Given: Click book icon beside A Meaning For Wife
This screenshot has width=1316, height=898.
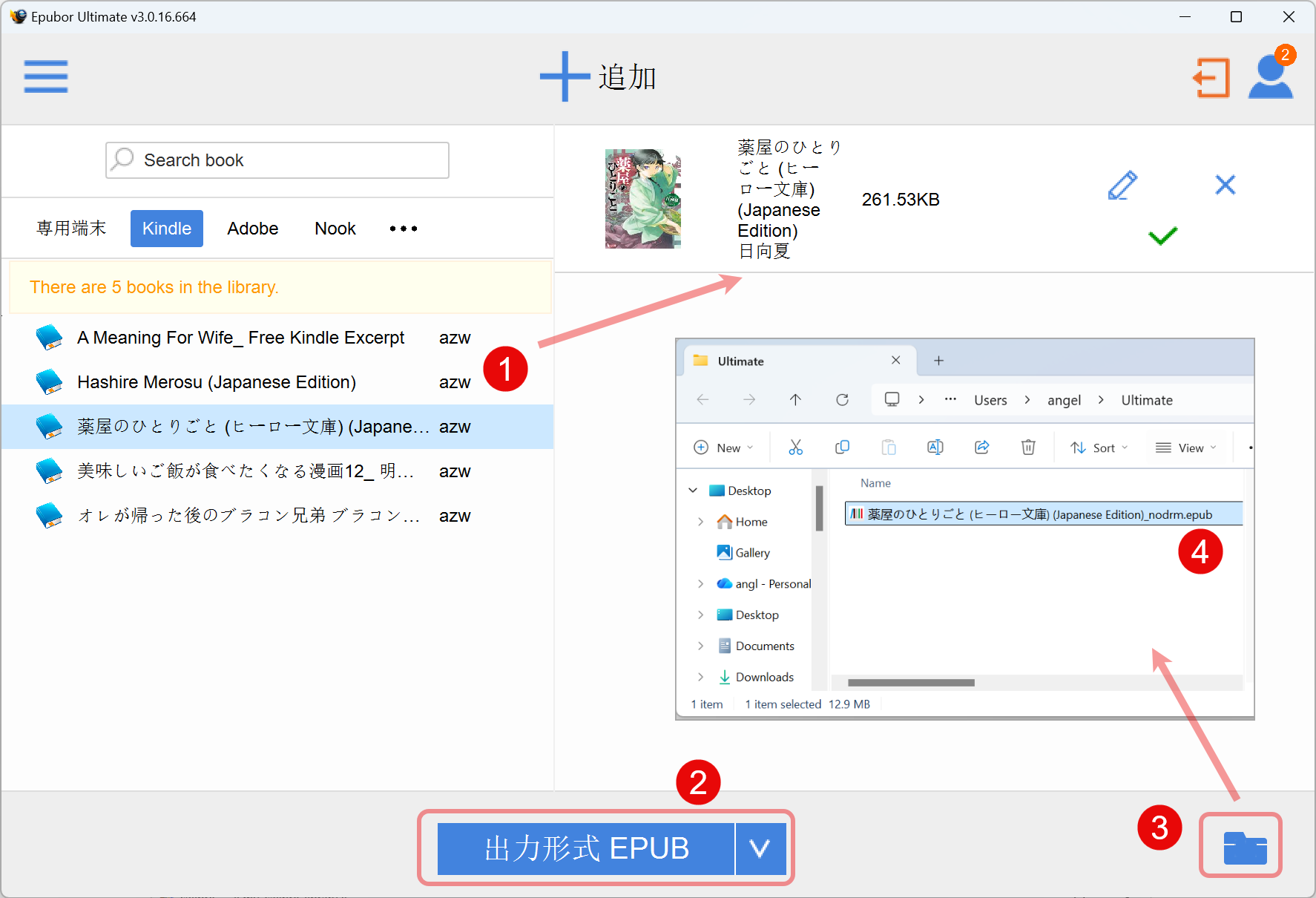Looking at the screenshot, I should (x=50, y=338).
